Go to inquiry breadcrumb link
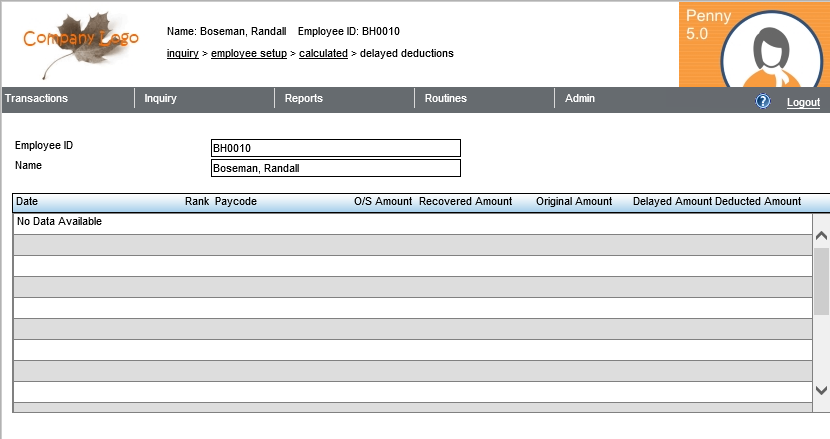Image resolution: width=830 pixels, height=439 pixels. [x=182, y=53]
